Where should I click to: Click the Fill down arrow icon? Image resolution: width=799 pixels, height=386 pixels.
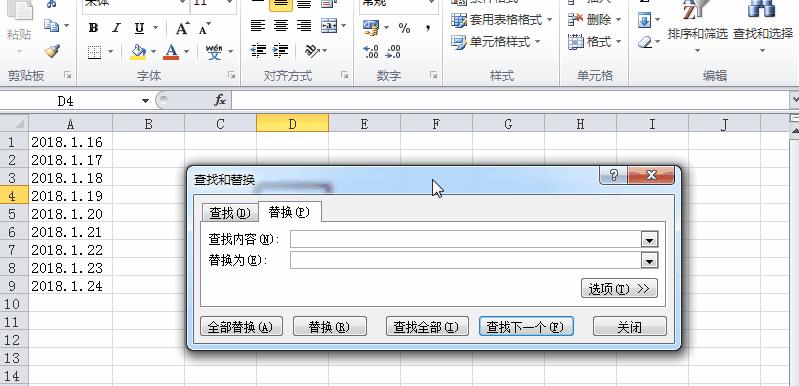pyautogui.click(x=645, y=20)
